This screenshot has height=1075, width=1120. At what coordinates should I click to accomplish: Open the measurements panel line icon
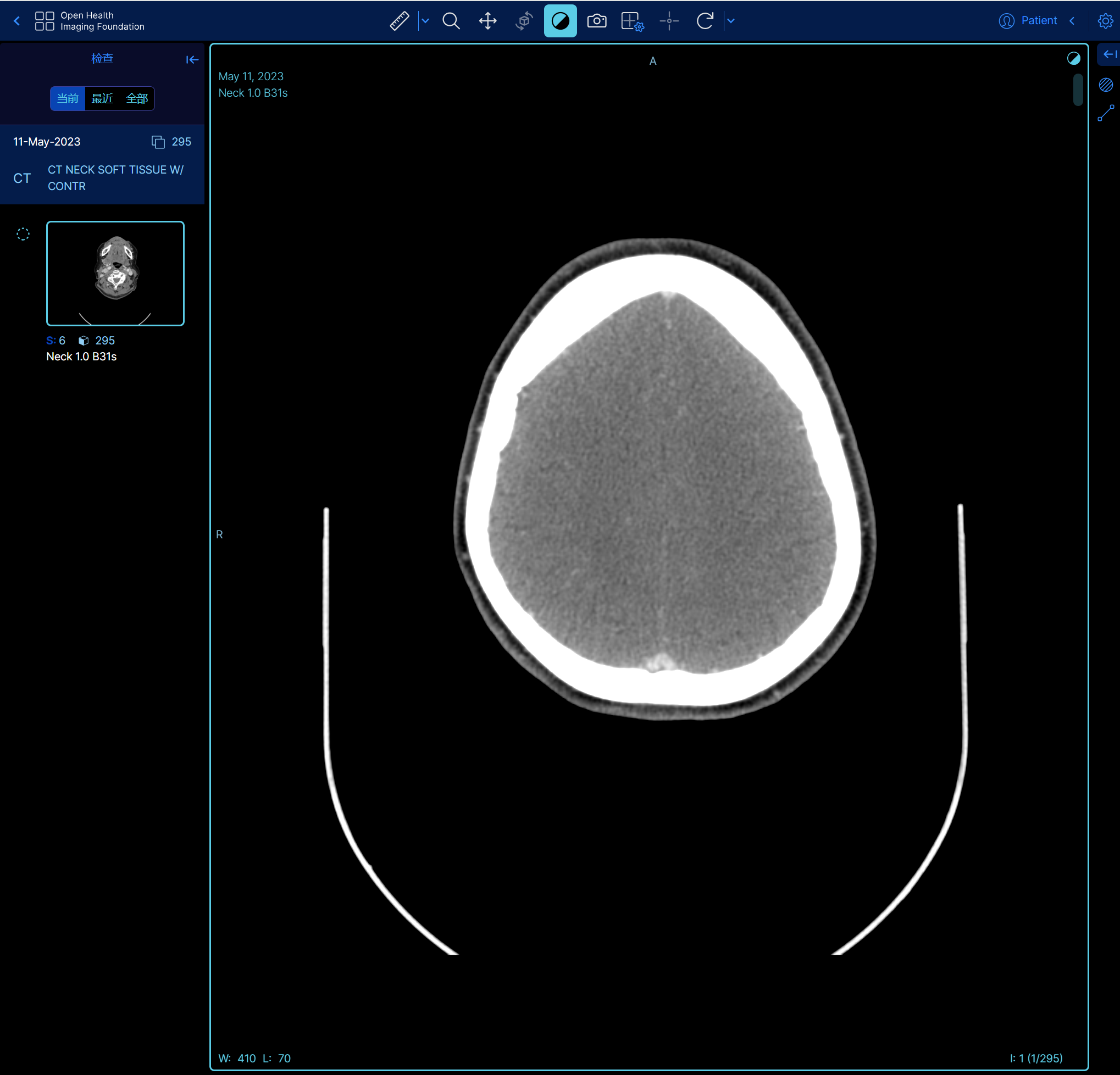pos(1106,113)
